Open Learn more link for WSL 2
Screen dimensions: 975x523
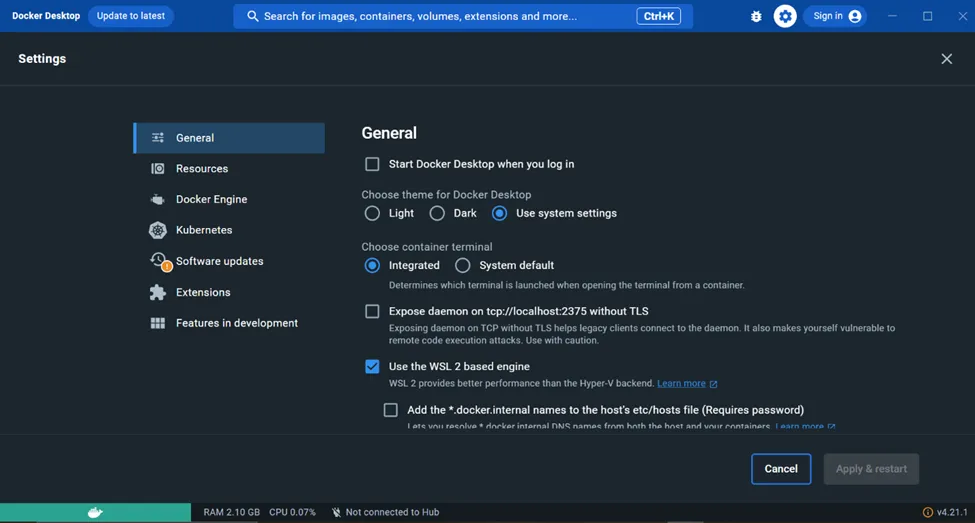pyautogui.click(x=681, y=384)
